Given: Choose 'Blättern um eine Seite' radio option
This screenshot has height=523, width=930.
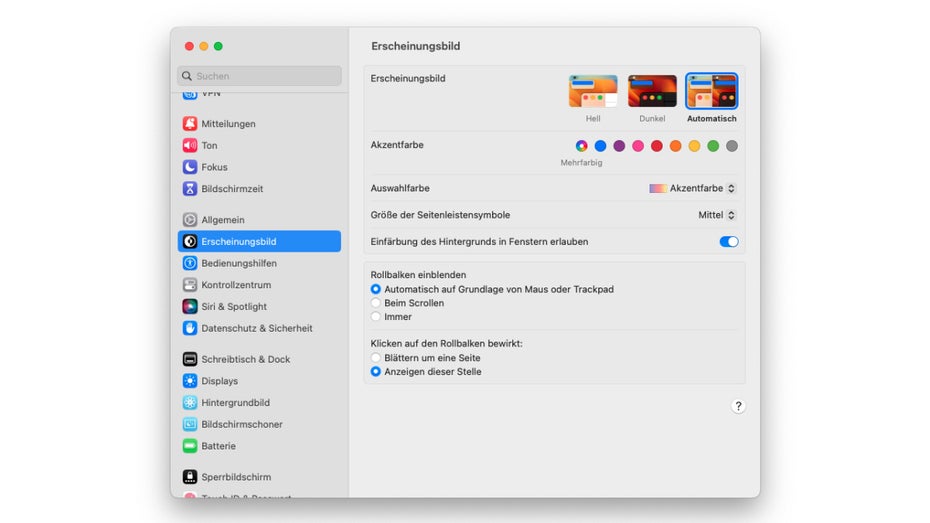Looking at the screenshot, I should pos(376,358).
